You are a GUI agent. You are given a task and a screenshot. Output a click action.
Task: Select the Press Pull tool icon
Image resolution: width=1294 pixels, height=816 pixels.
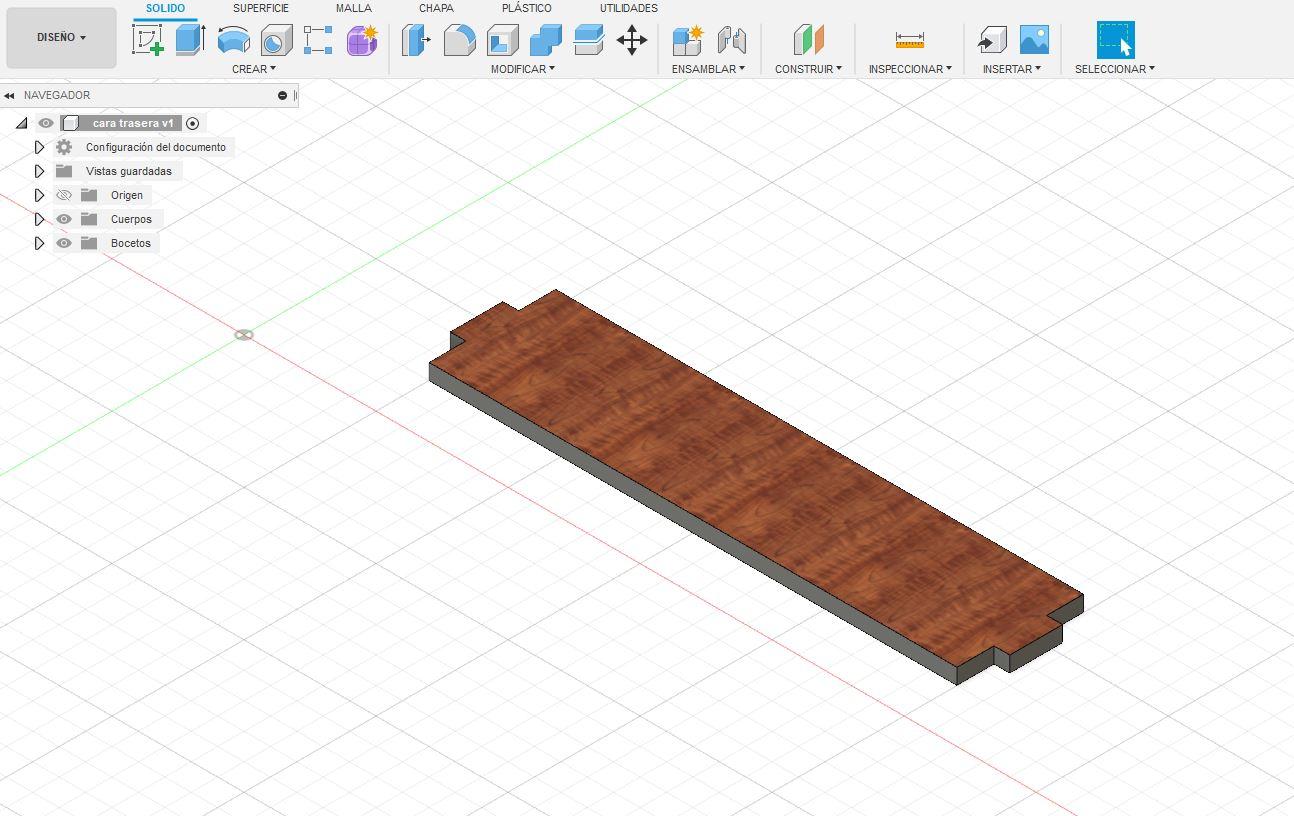point(415,40)
